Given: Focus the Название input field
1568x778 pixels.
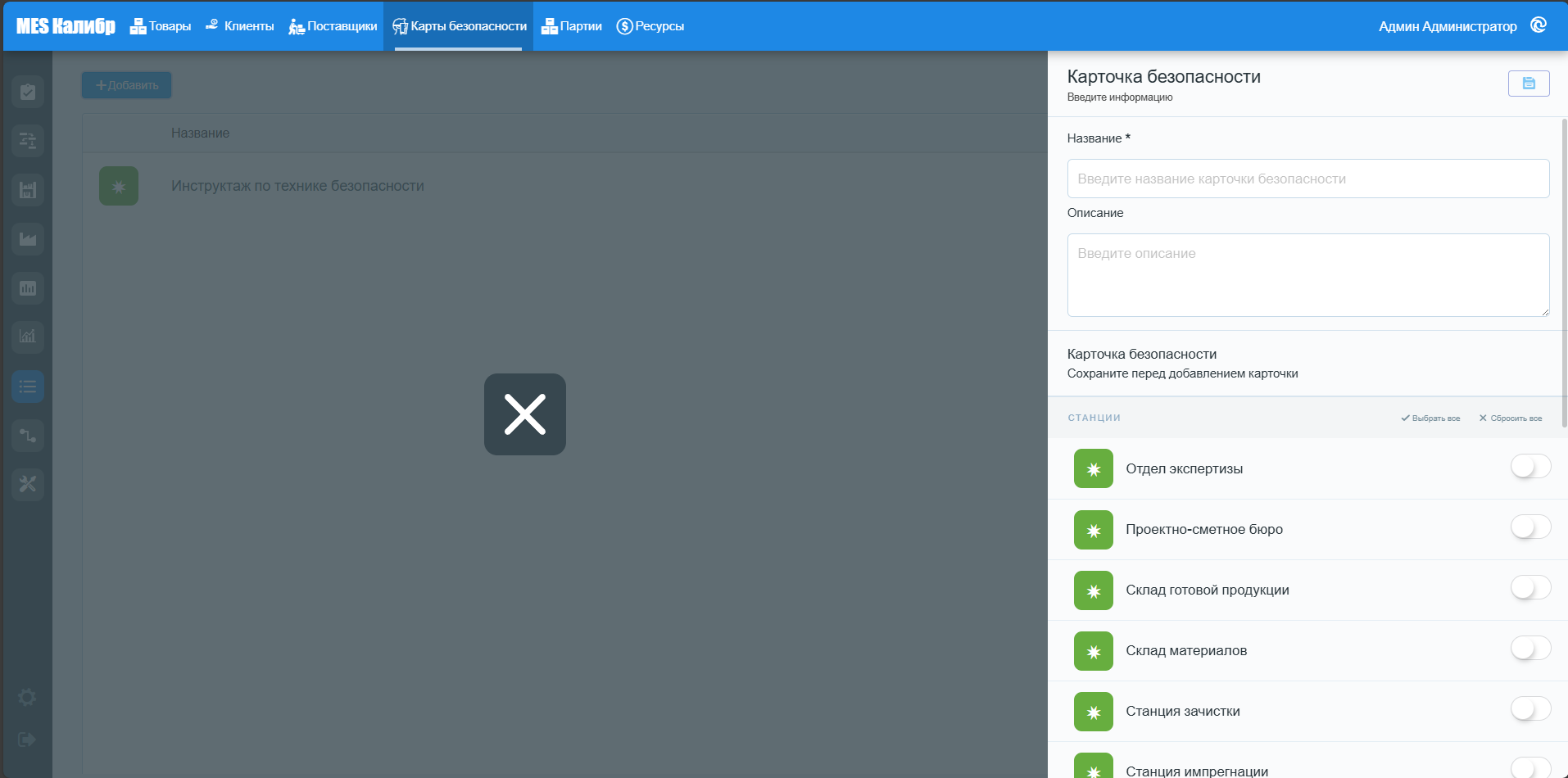Looking at the screenshot, I should pos(1308,179).
